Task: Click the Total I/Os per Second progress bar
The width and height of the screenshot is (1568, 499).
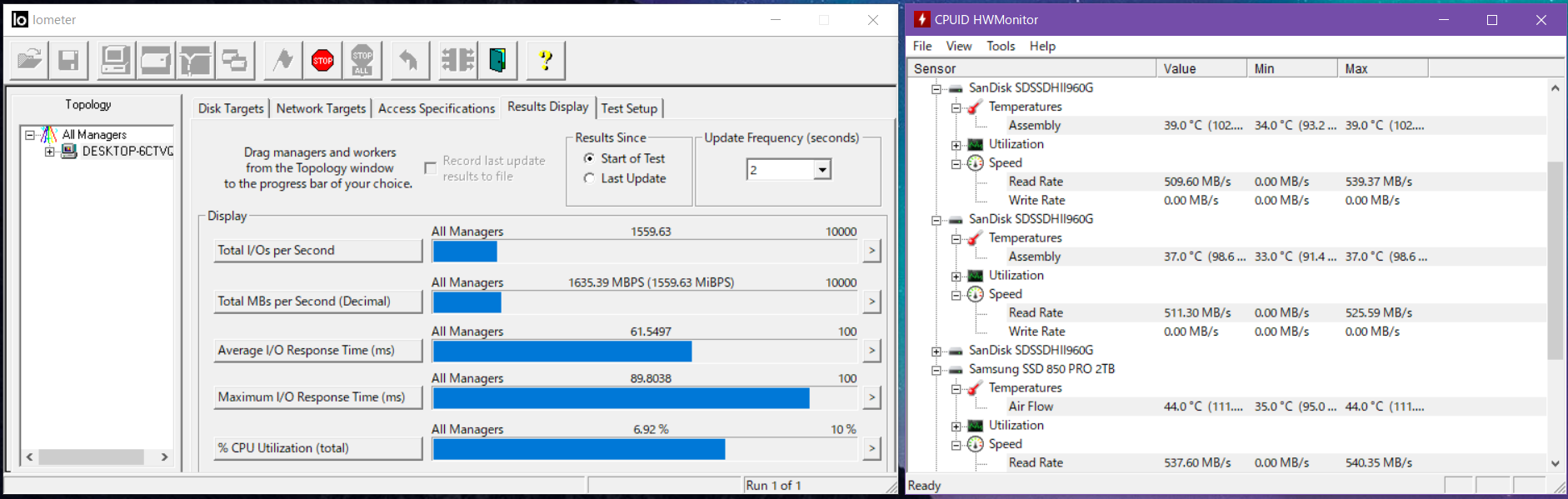Action: pos(645,251)
